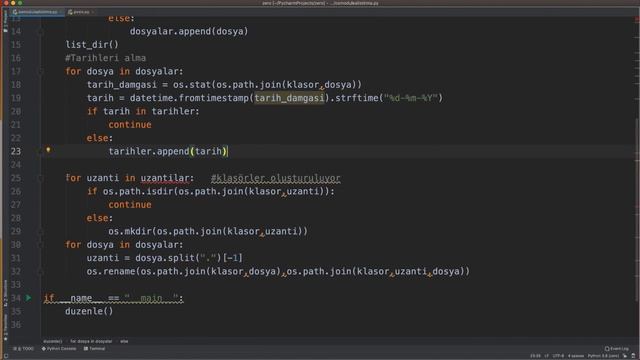Collapse the 'for dosya' block at line 17
The width and height of the screenshot is (640, 360).
point(40,71)
